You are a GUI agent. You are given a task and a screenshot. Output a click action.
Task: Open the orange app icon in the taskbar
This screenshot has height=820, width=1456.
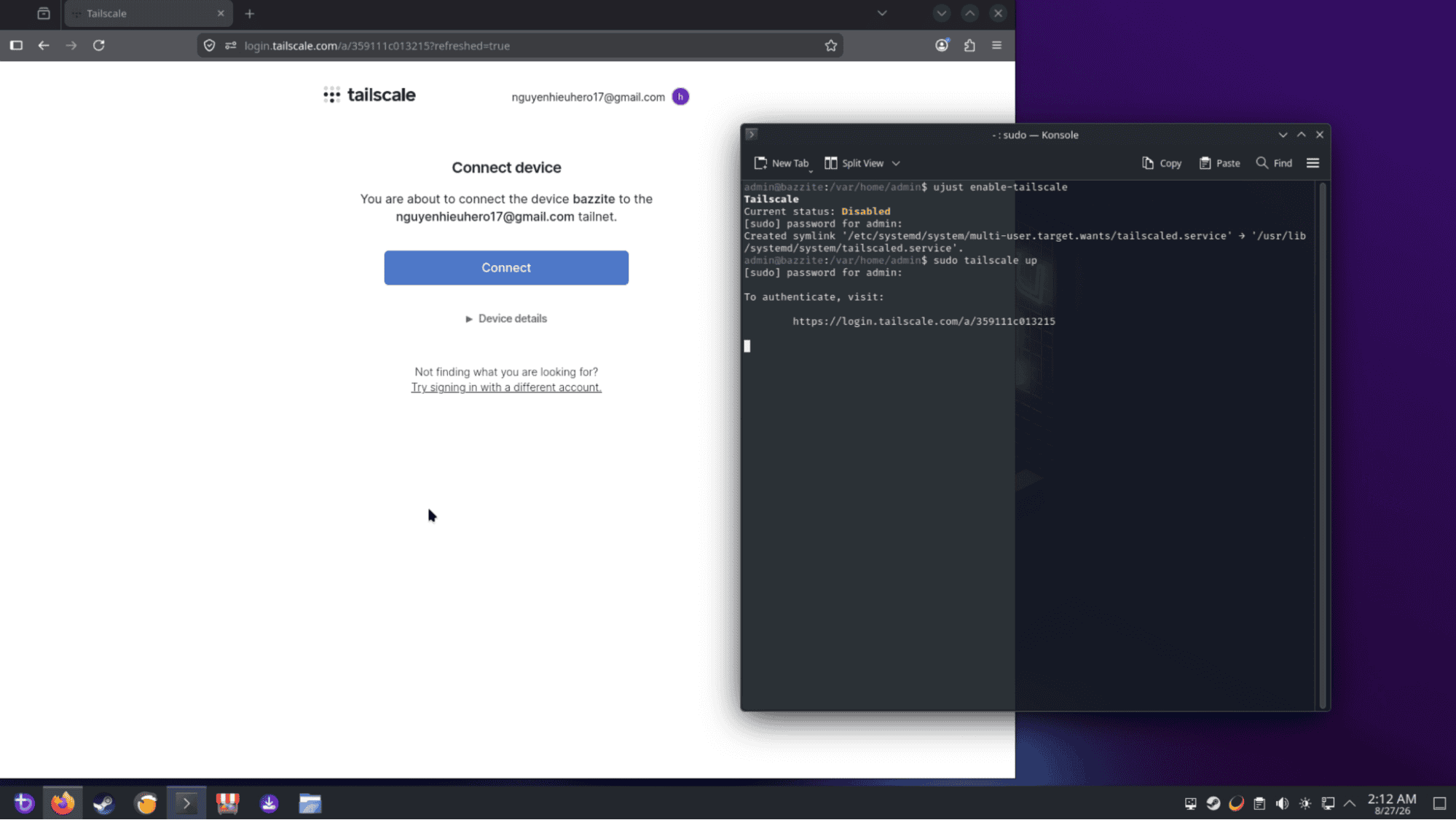tap(146, 803)
